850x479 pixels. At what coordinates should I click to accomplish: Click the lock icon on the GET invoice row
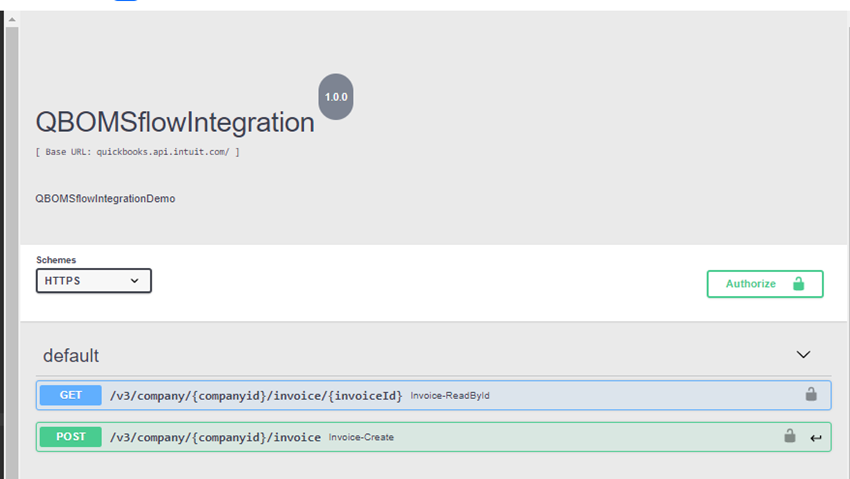pos(811,395)
